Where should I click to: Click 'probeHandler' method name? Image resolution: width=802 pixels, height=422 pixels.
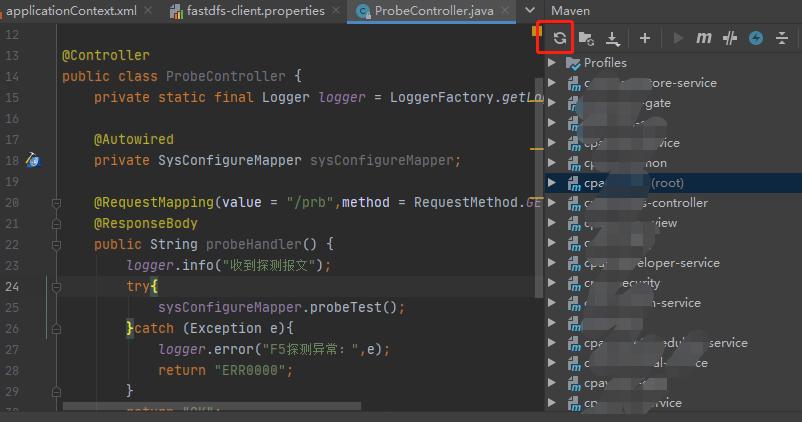tap(254, 245)
